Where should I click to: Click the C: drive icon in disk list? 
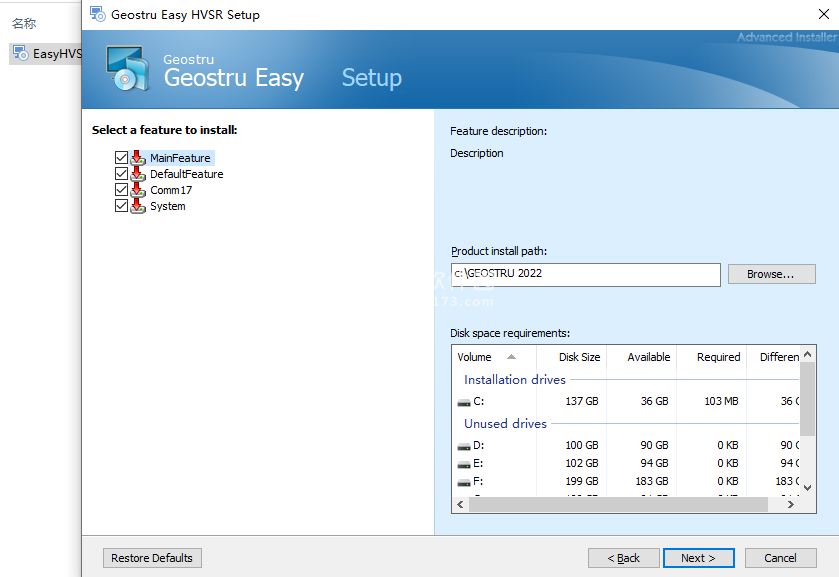point(464,402)
